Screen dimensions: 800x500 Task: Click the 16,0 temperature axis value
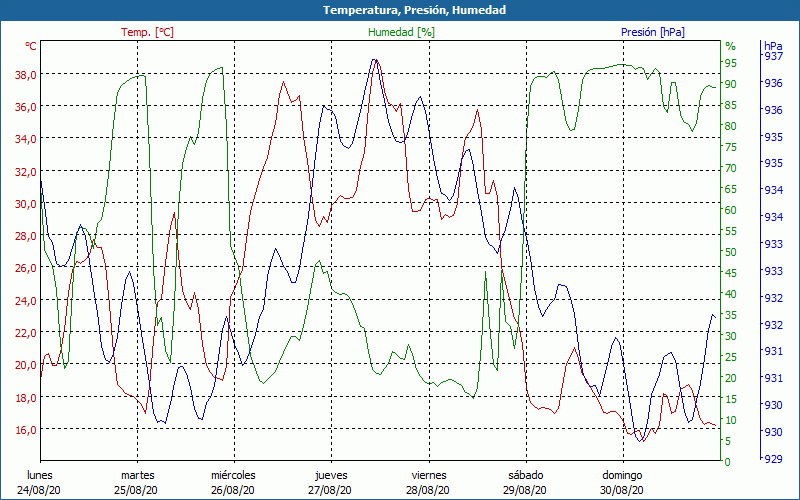27,430
